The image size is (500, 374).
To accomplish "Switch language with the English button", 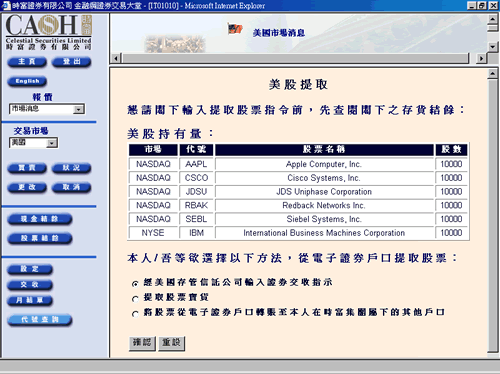I will (x=27, y=81).
